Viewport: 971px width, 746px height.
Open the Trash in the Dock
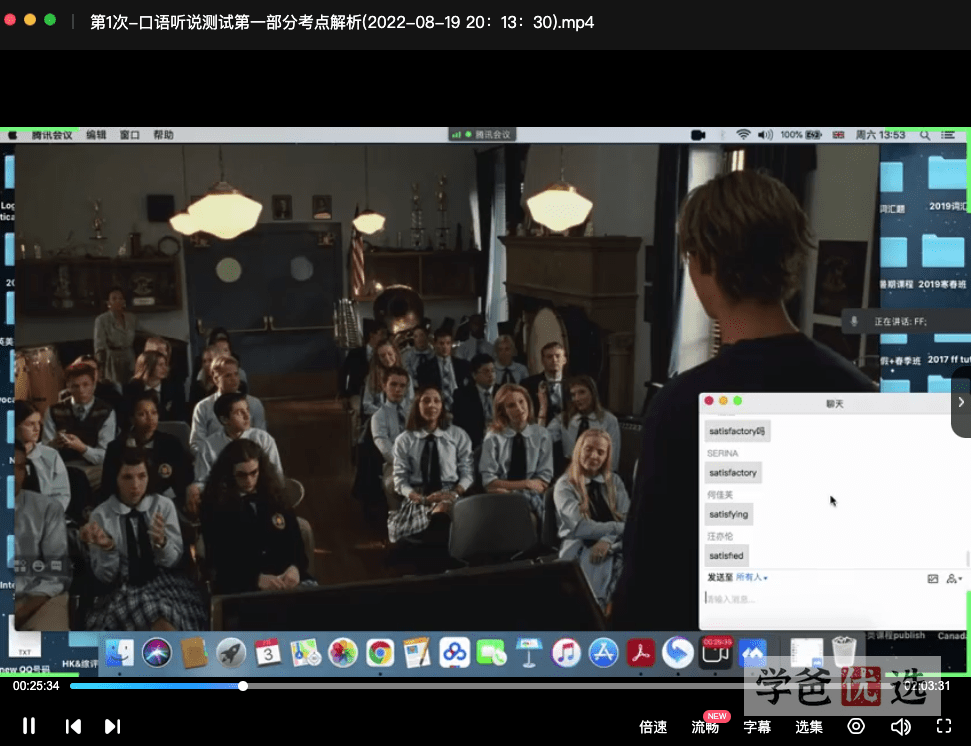(843, 652)
